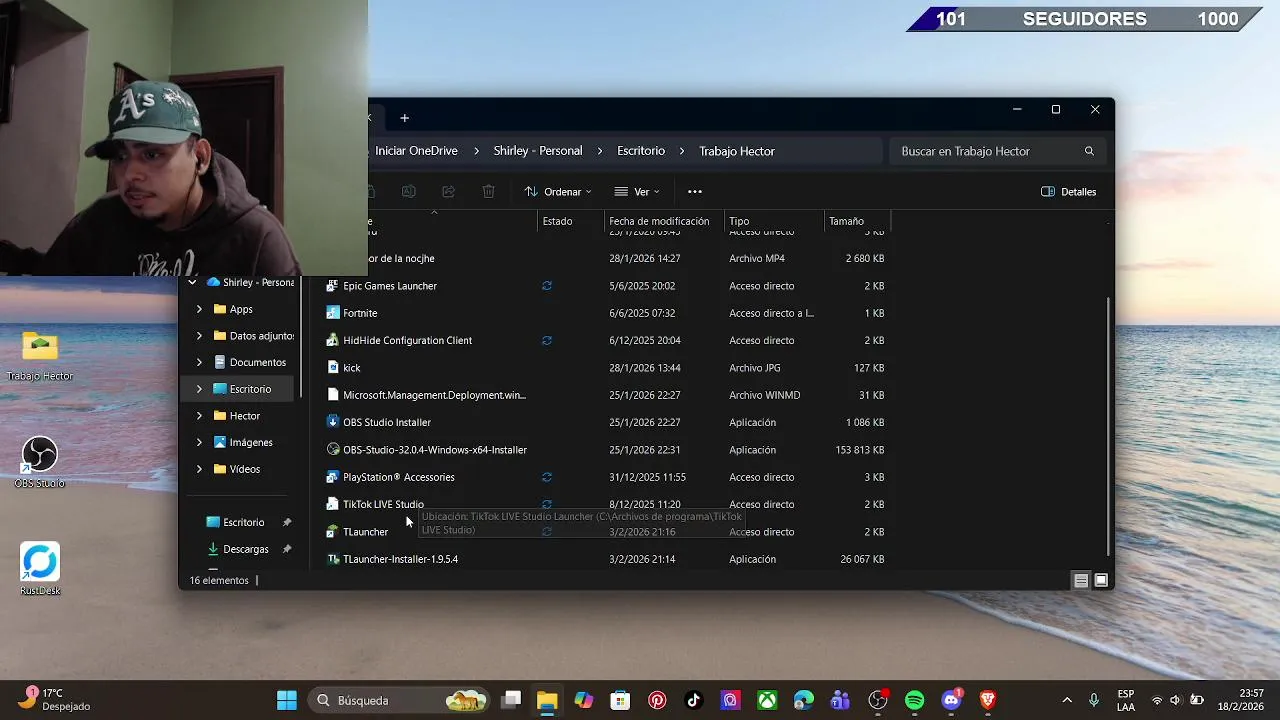
Task: Expand the Imágenes folder node
Action: pyautogui.click(x=199, y=442)
